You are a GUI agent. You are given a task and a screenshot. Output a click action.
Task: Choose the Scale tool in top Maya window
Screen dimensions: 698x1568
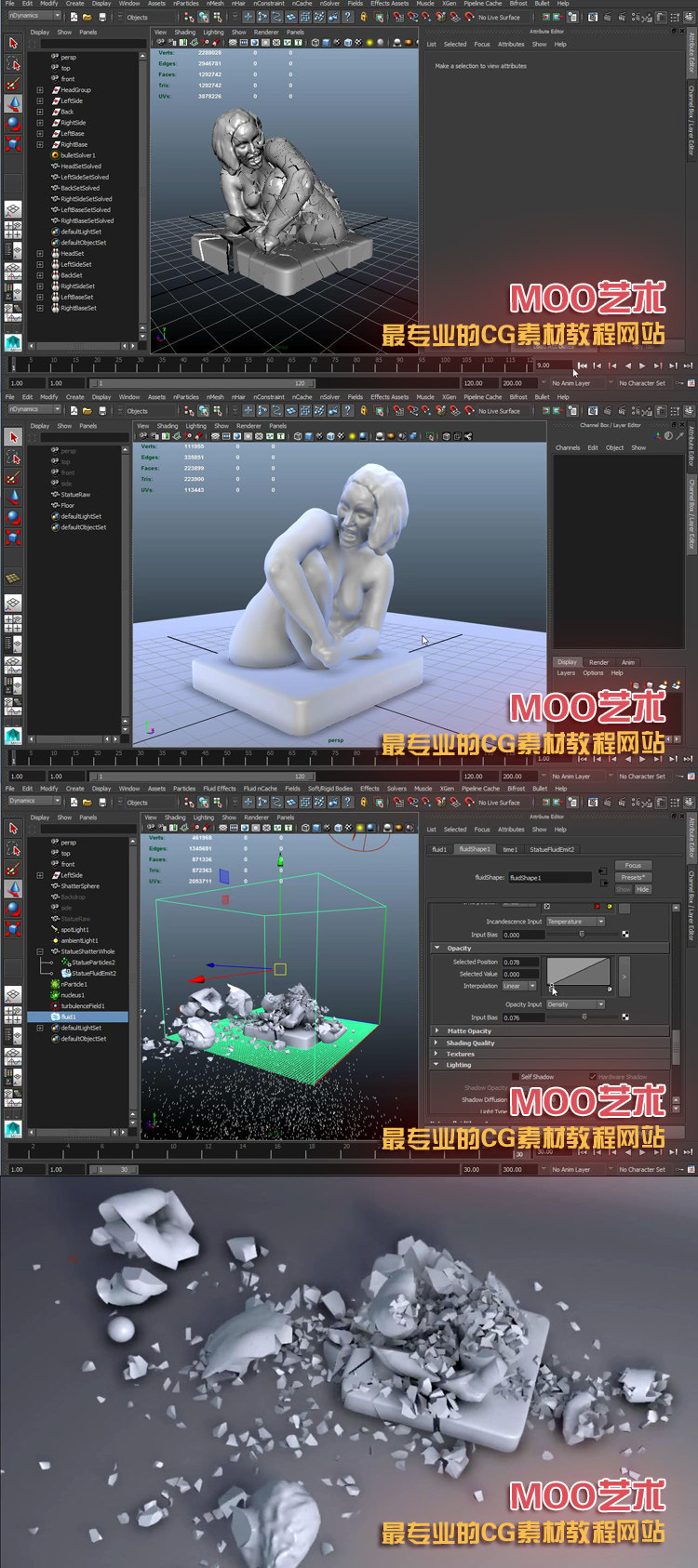tap(13, 144)
